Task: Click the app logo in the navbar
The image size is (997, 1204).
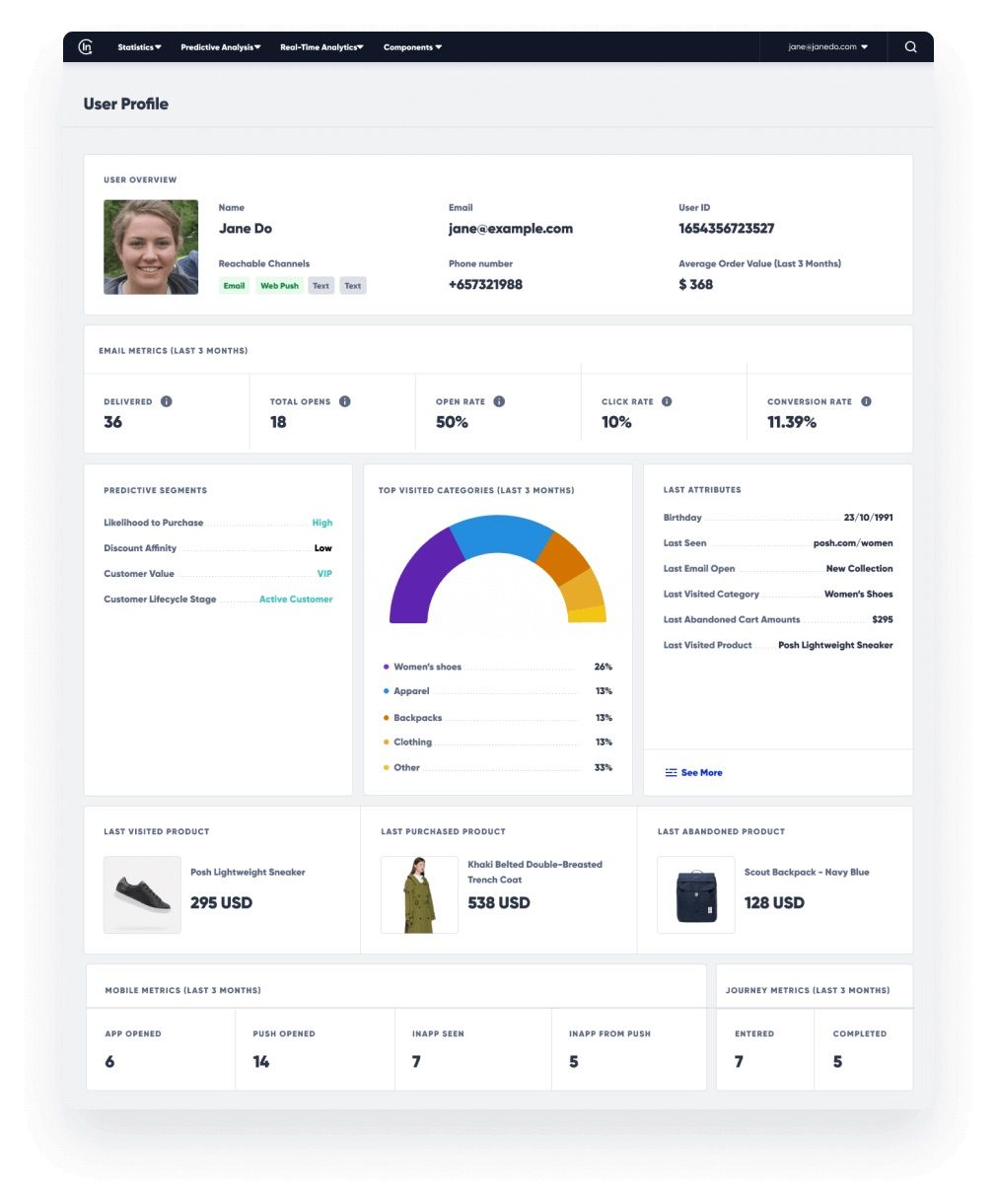Action: [x=86, y=47]
